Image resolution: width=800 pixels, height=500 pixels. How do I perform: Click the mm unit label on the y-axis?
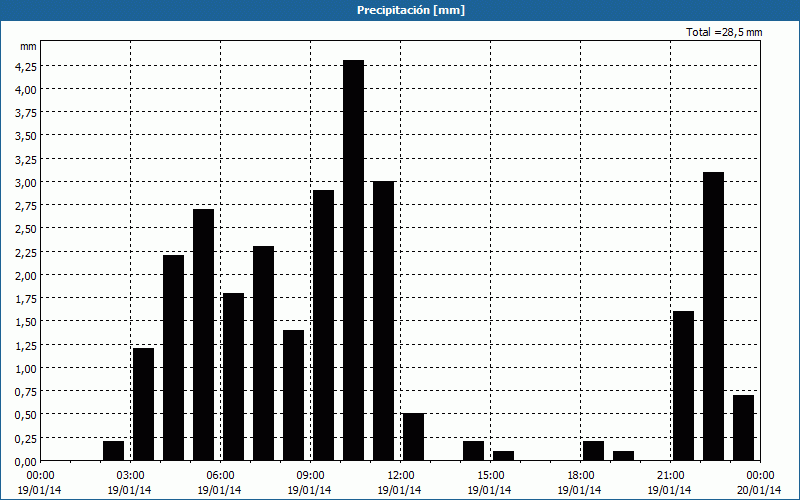coord(29,46)
